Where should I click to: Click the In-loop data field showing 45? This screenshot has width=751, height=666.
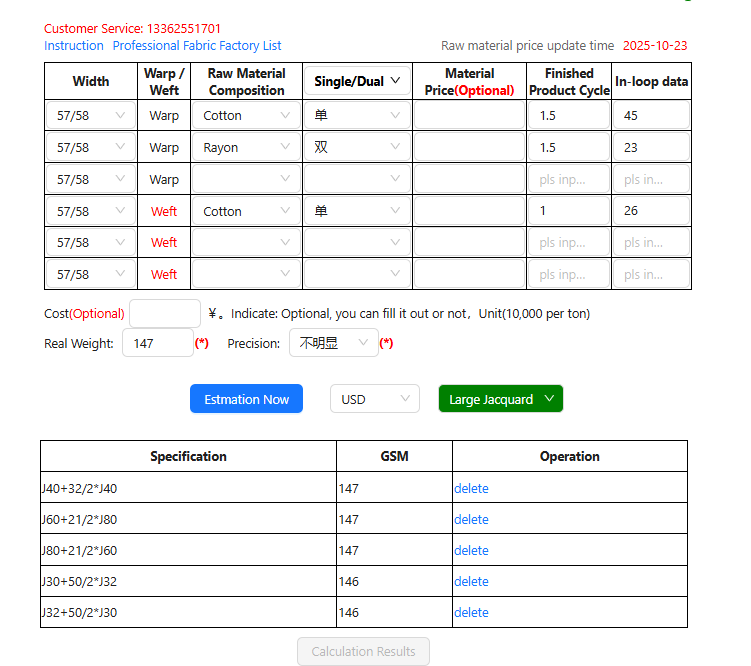click(x=651, y=115)
